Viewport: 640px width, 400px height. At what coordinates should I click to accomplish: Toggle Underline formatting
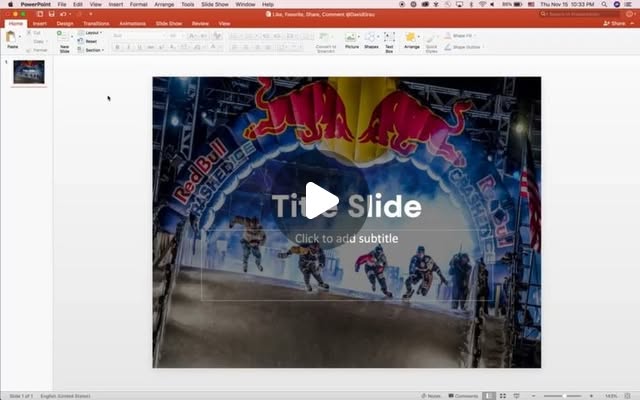140,47
